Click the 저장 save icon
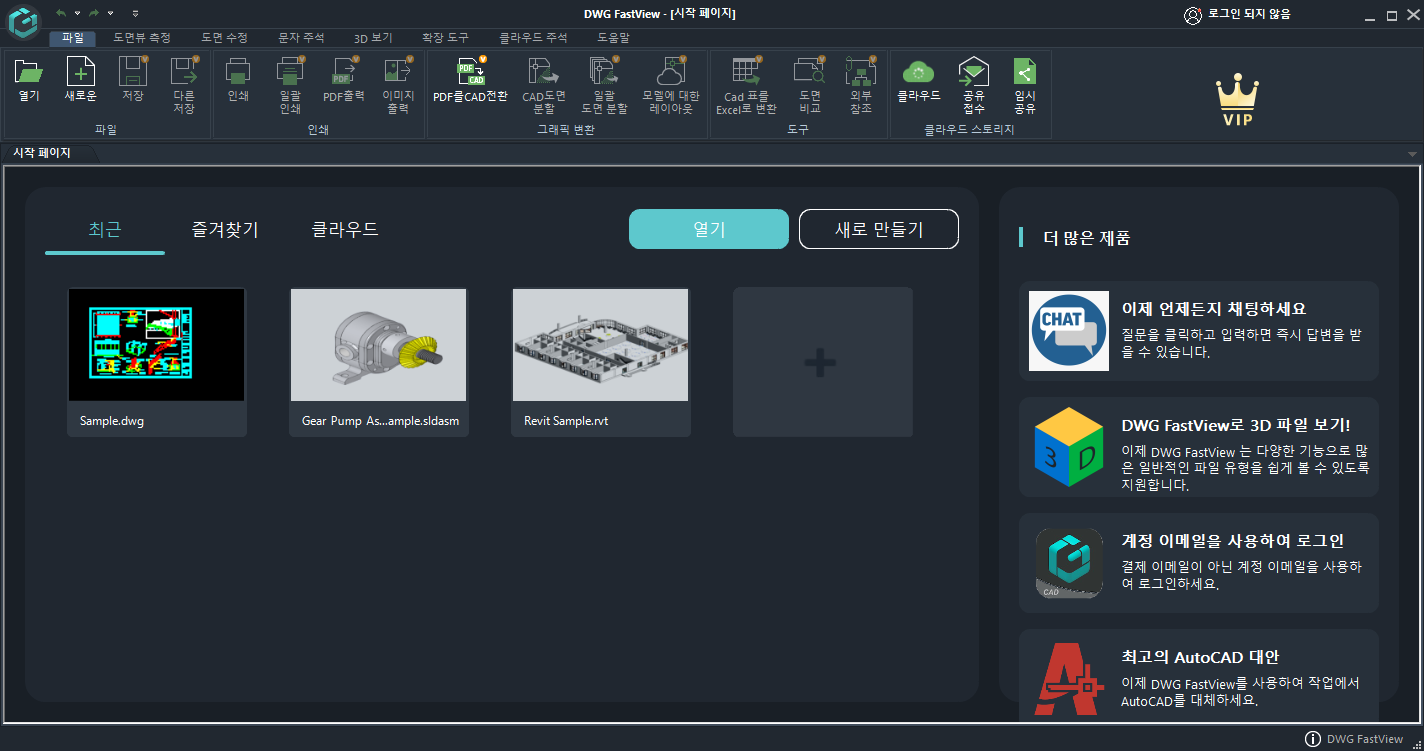The width and height of the screenshot is (1424, 751). tap(132, 71)
